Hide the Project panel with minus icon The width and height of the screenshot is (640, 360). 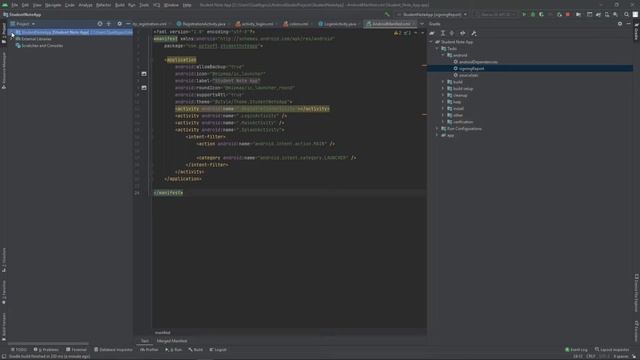pos(128,24)
